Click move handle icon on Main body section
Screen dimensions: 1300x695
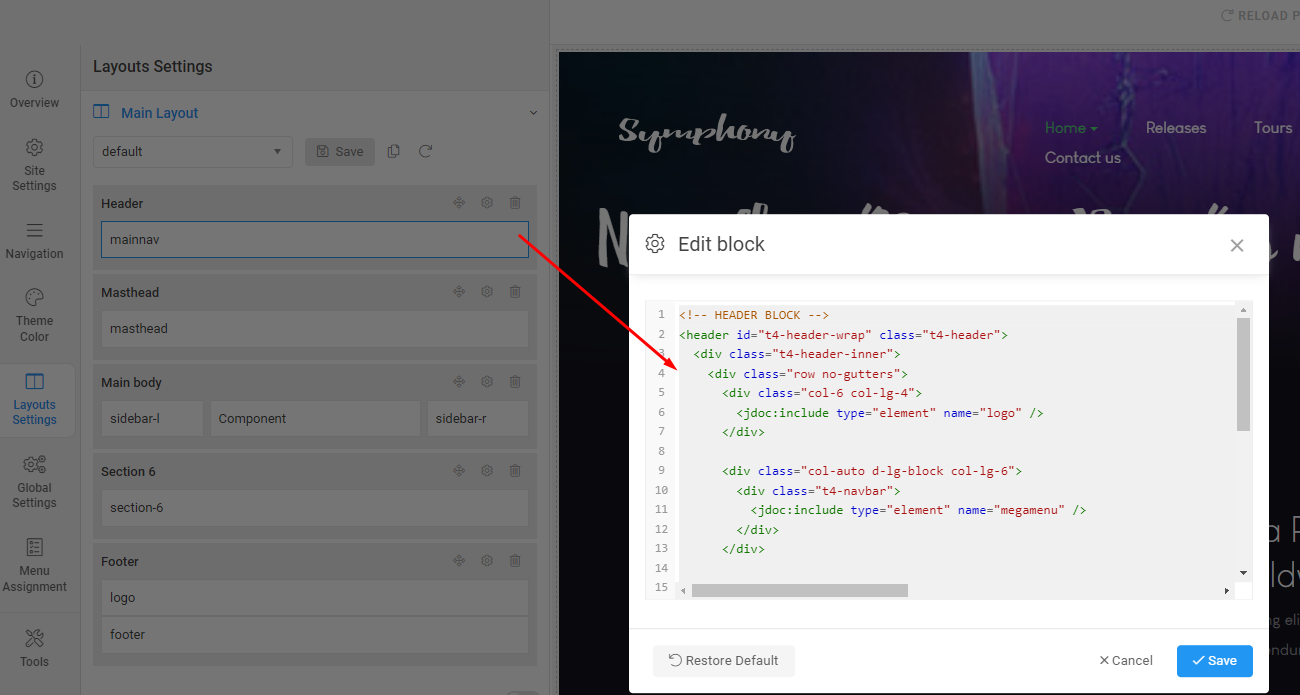tap(459, 382)
